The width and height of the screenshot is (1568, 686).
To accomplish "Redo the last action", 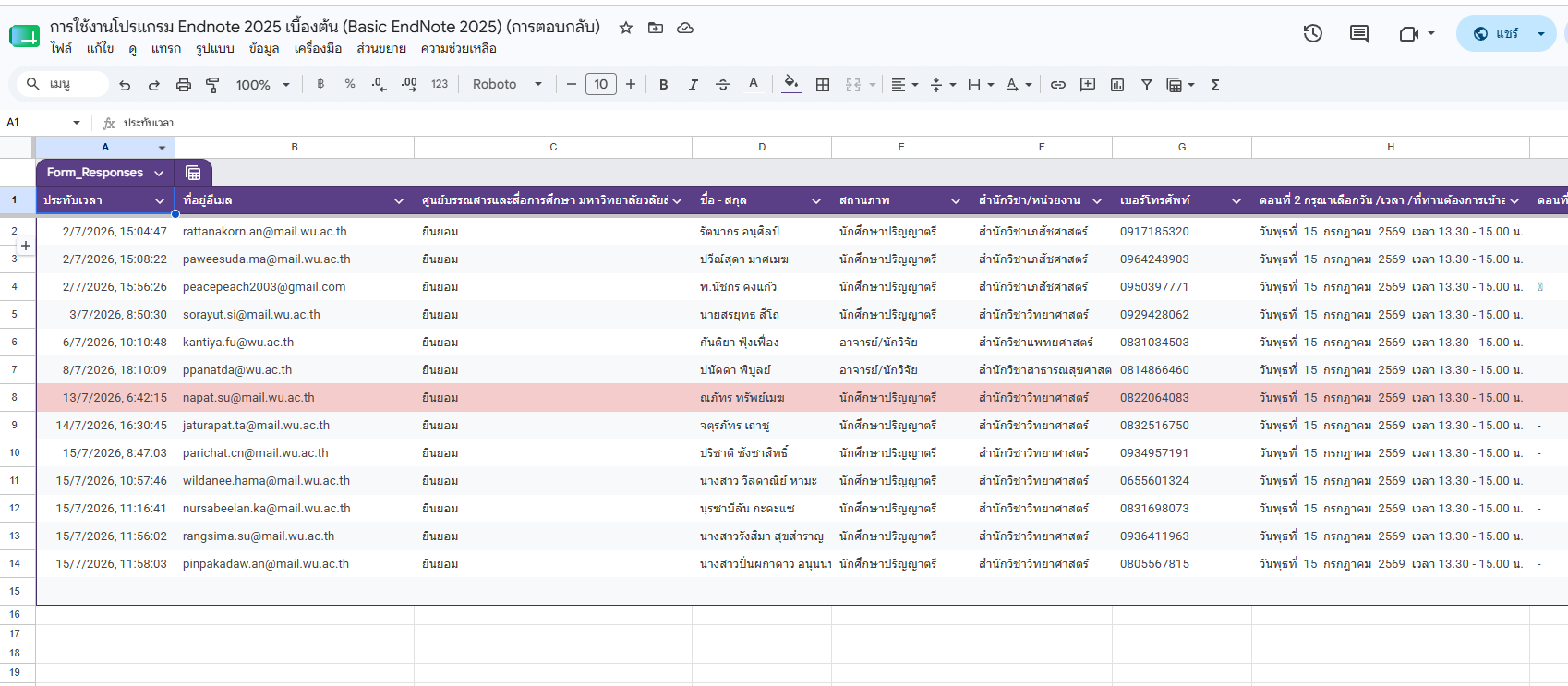I will click(154, 85).
